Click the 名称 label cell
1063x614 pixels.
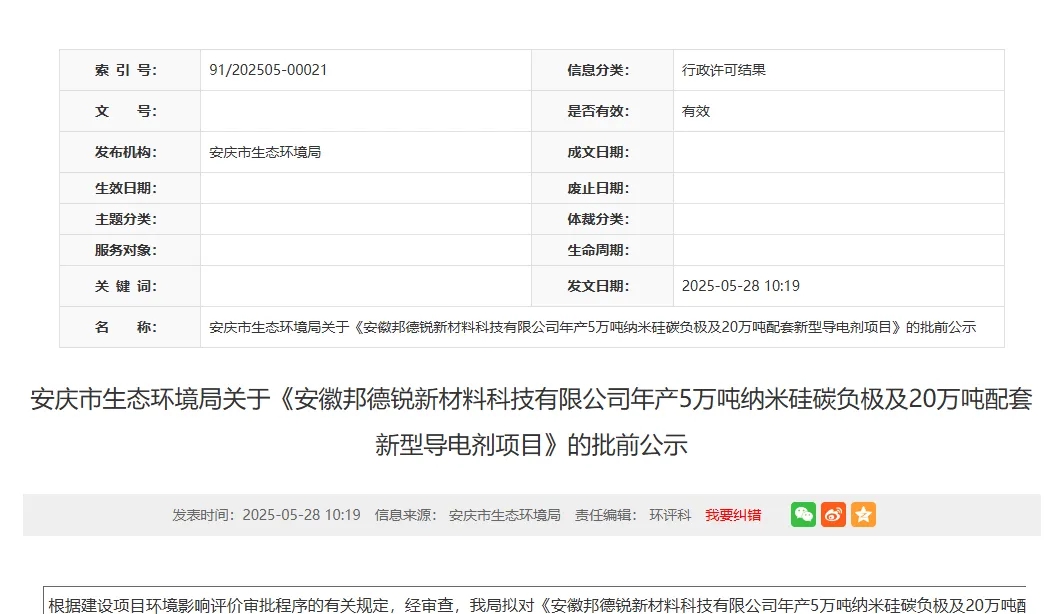pyautogui.click(x=130, y=327)
